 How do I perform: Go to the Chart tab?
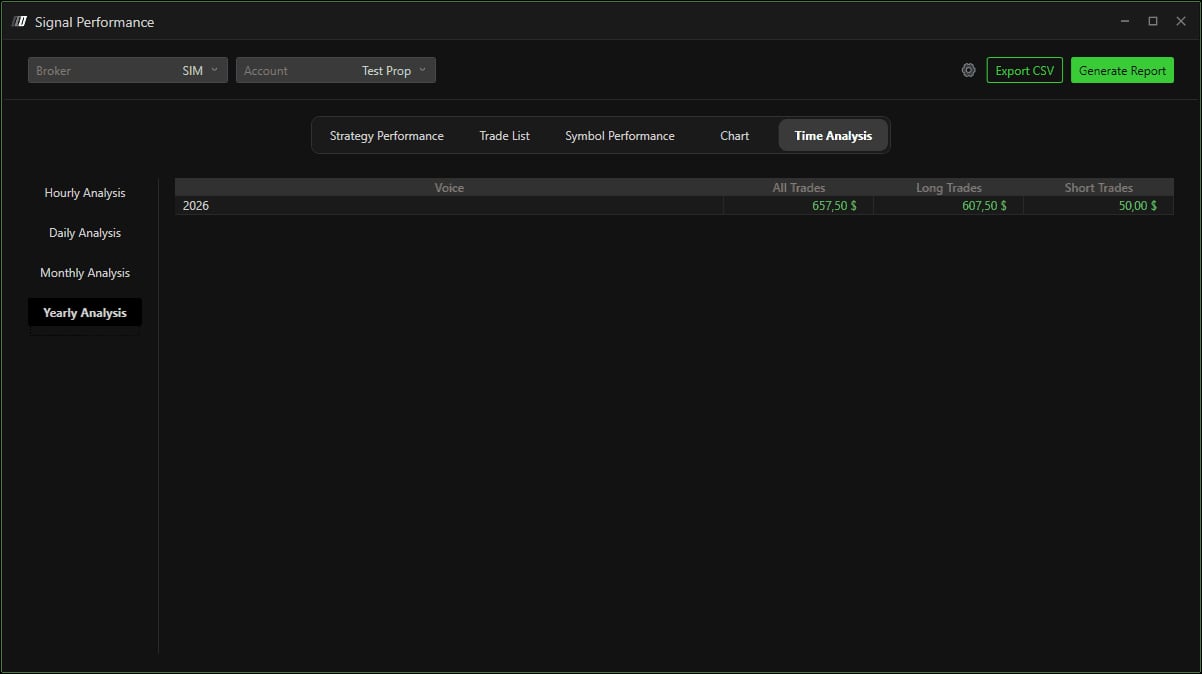[734, 136]
